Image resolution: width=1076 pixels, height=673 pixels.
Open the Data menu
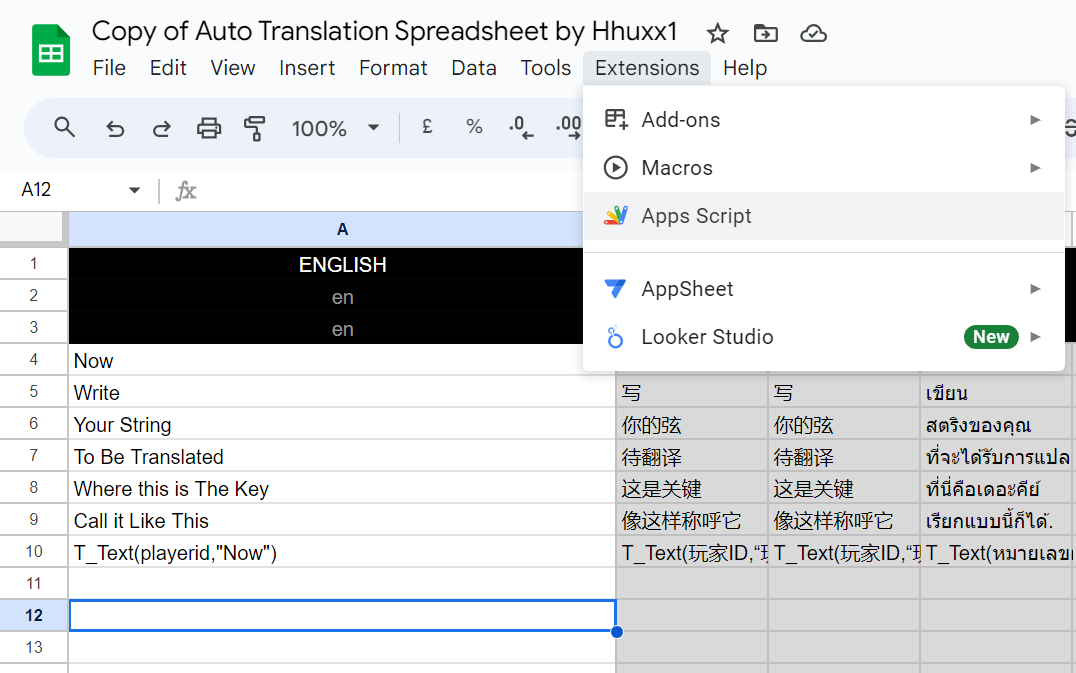click(x=474, y=68)
